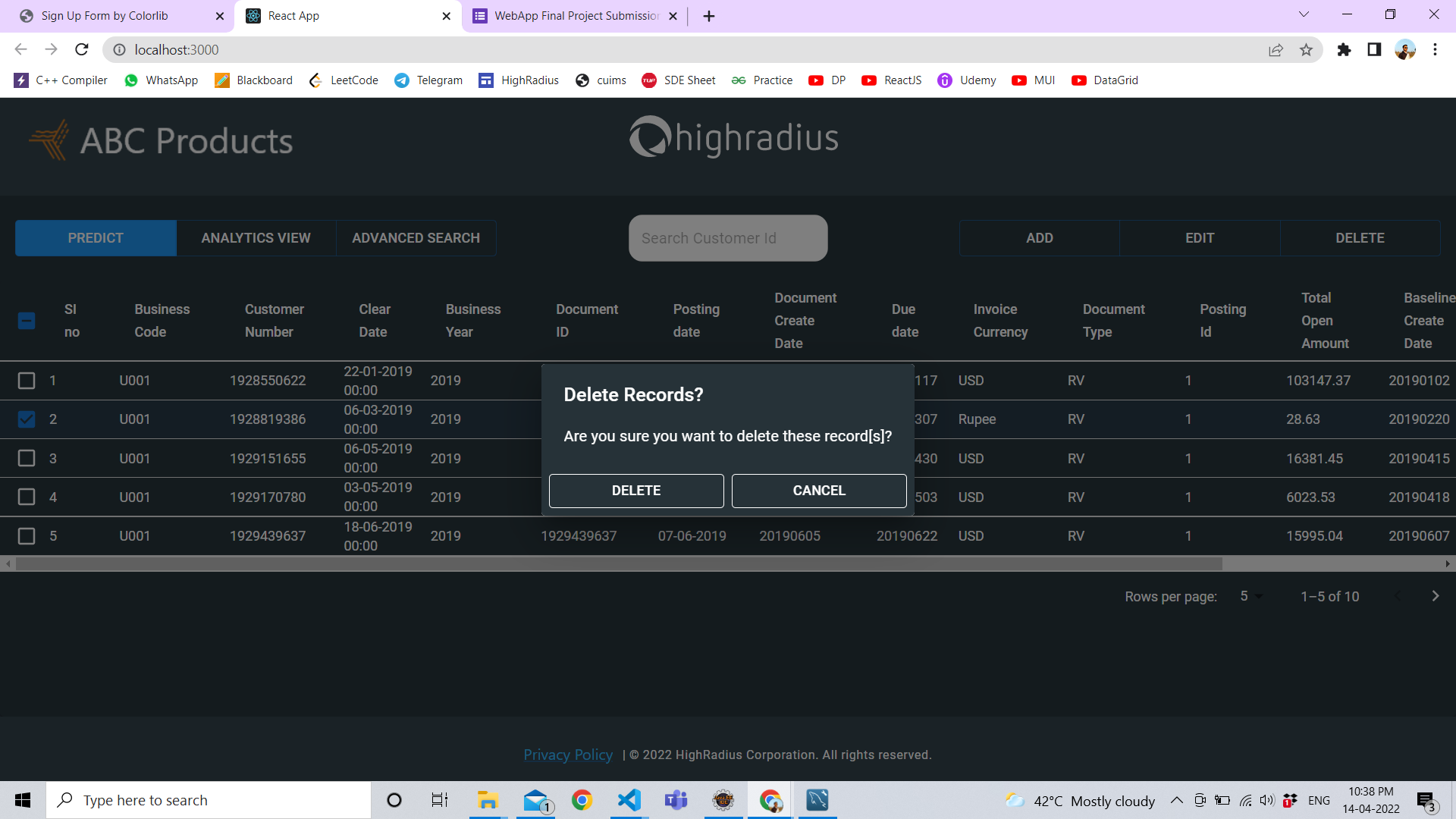Open the Privacy Policy link
The width and height of the screenshot is (1456, 819).
click(568, 755)
